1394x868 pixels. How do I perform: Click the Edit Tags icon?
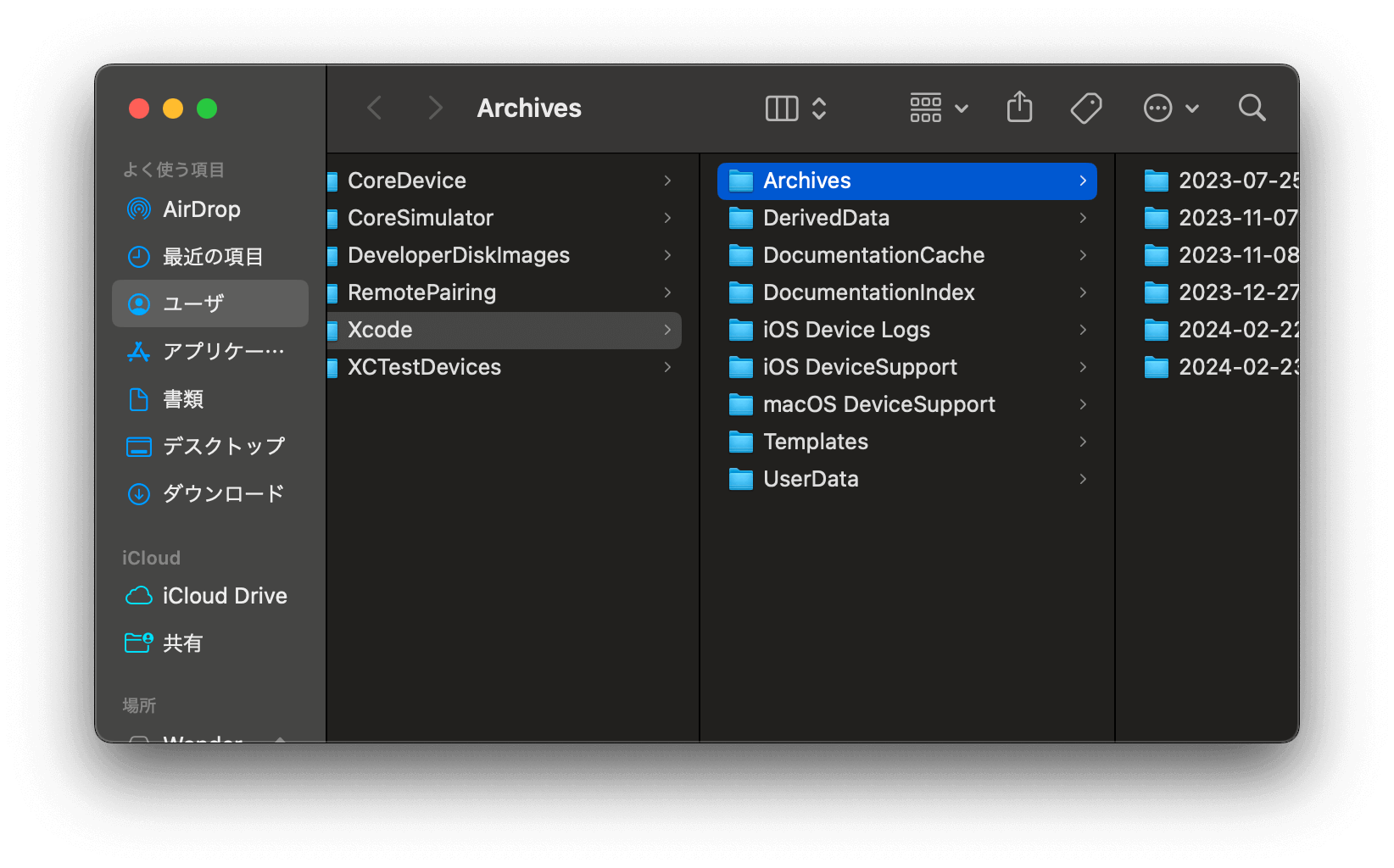pos(1086,108)
